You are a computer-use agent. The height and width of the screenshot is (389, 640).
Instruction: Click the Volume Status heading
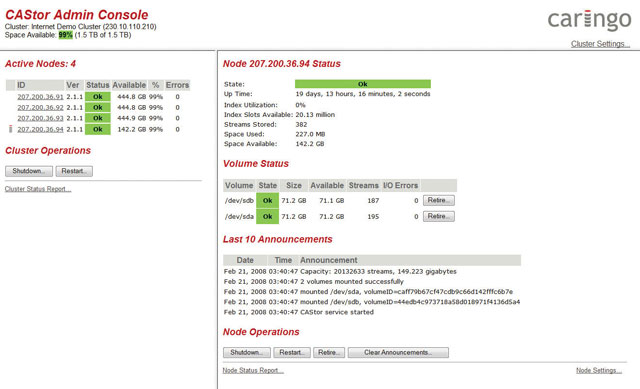pyautogui.click(x=256, y=164)
